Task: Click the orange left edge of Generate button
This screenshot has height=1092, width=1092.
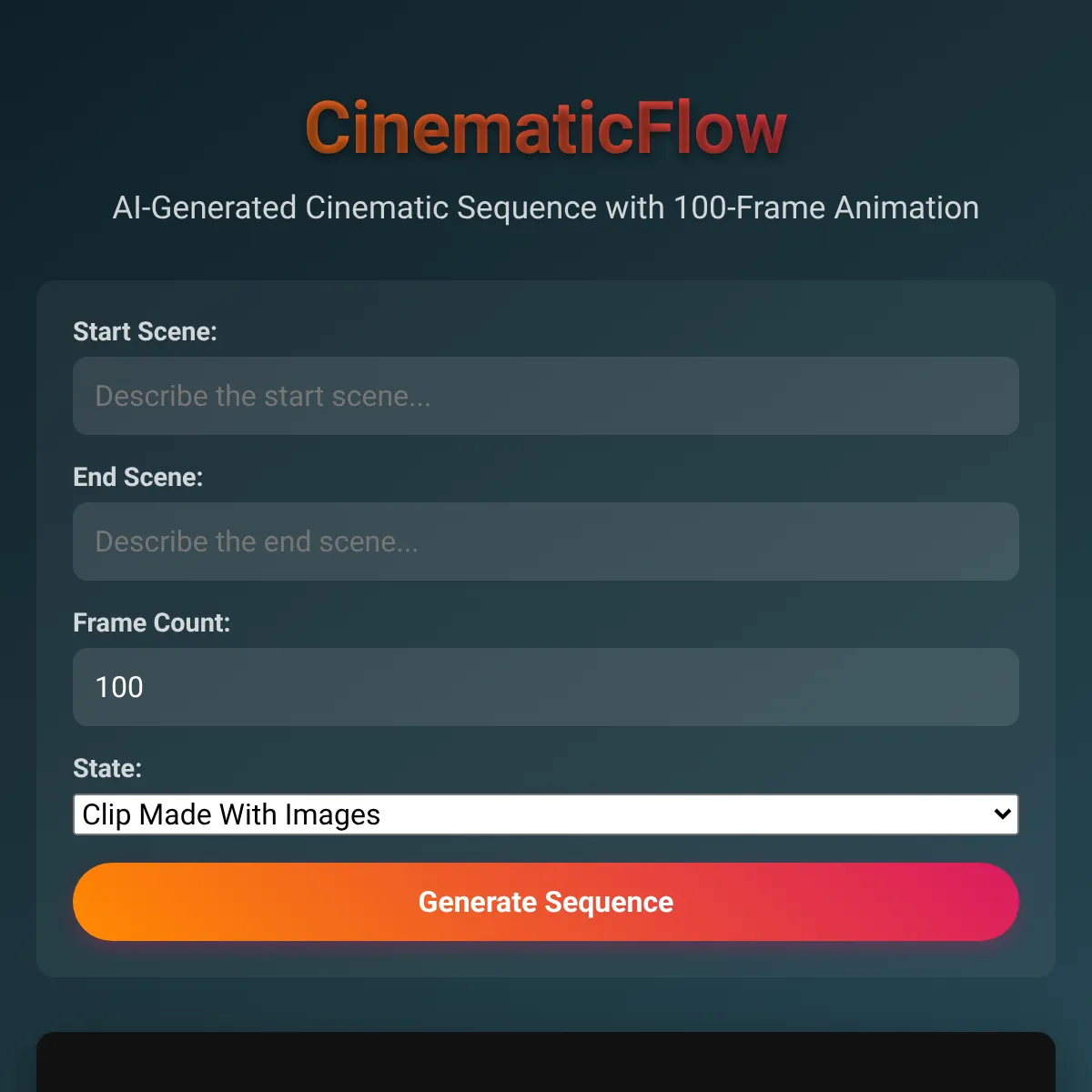Action: [100, 902]
